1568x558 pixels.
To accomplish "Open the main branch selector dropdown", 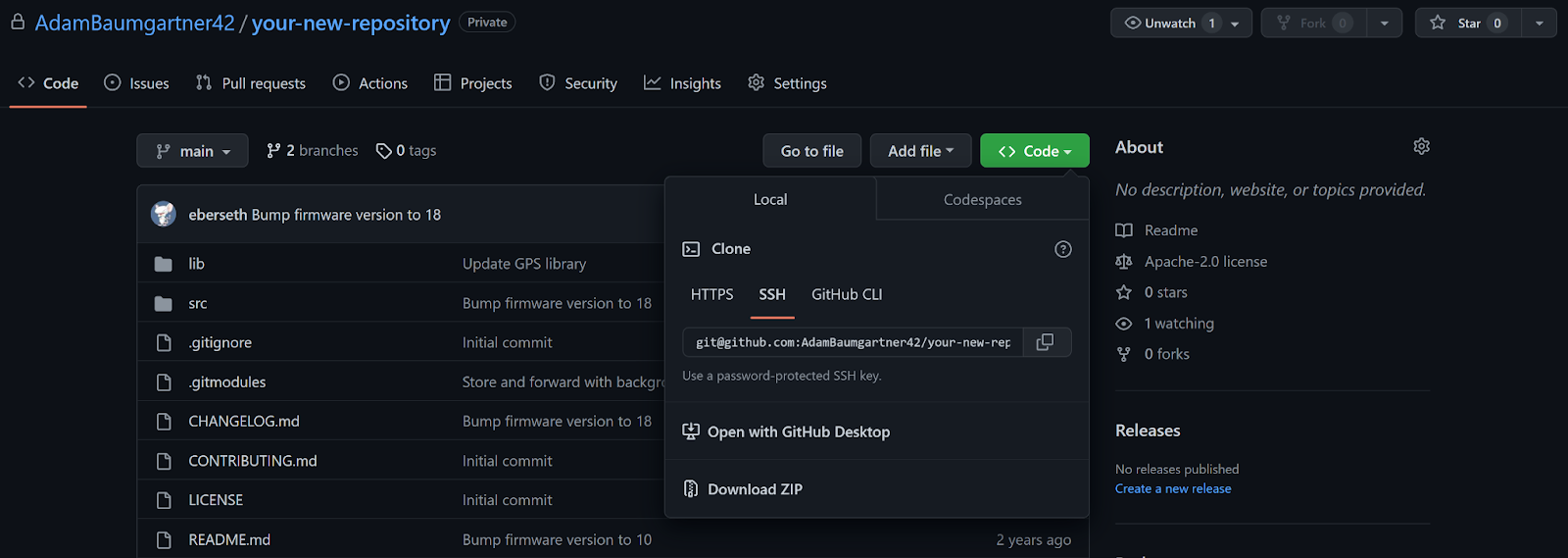I will [192, 151].
